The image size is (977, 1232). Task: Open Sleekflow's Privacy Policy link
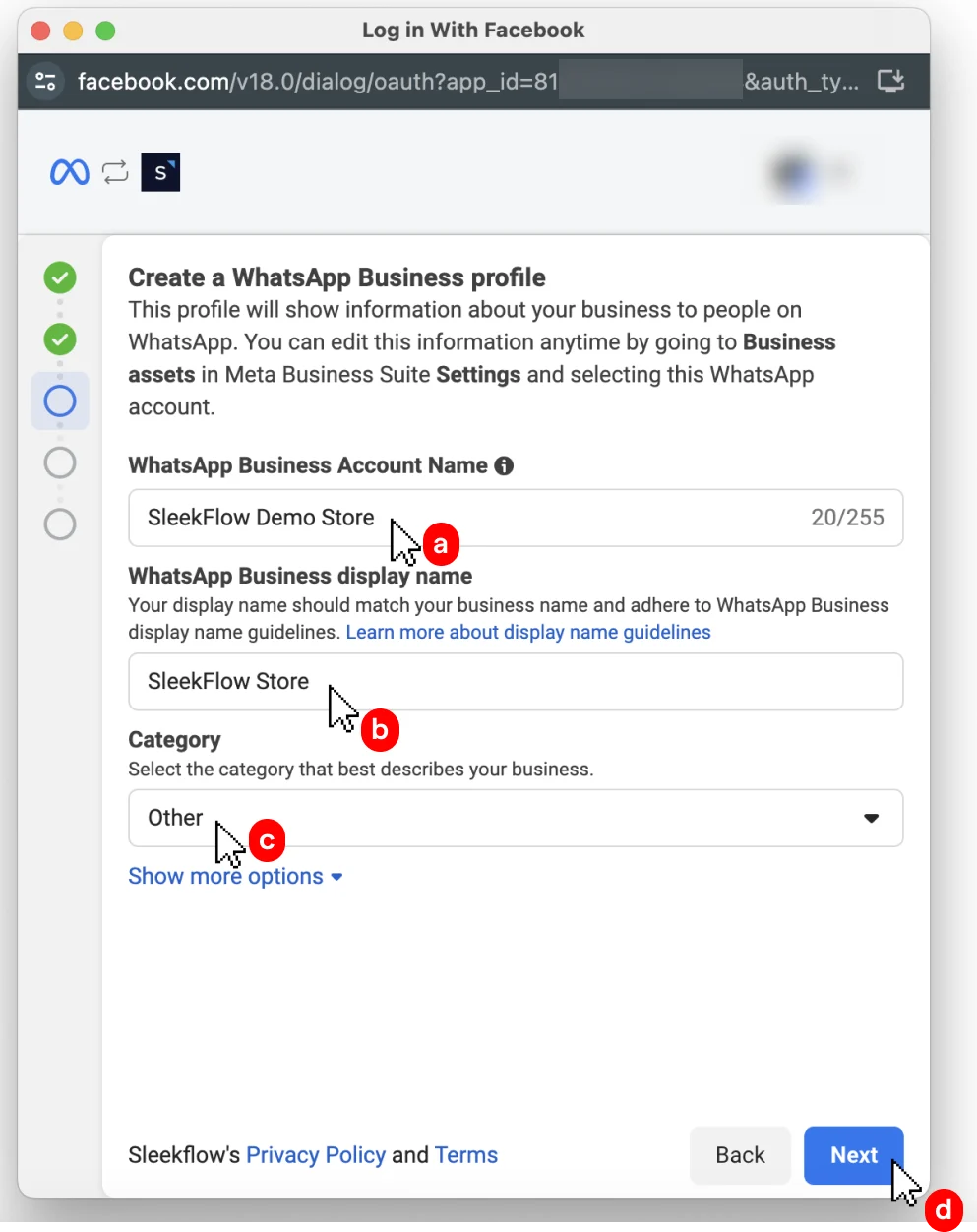click(x=316, y=1155)
